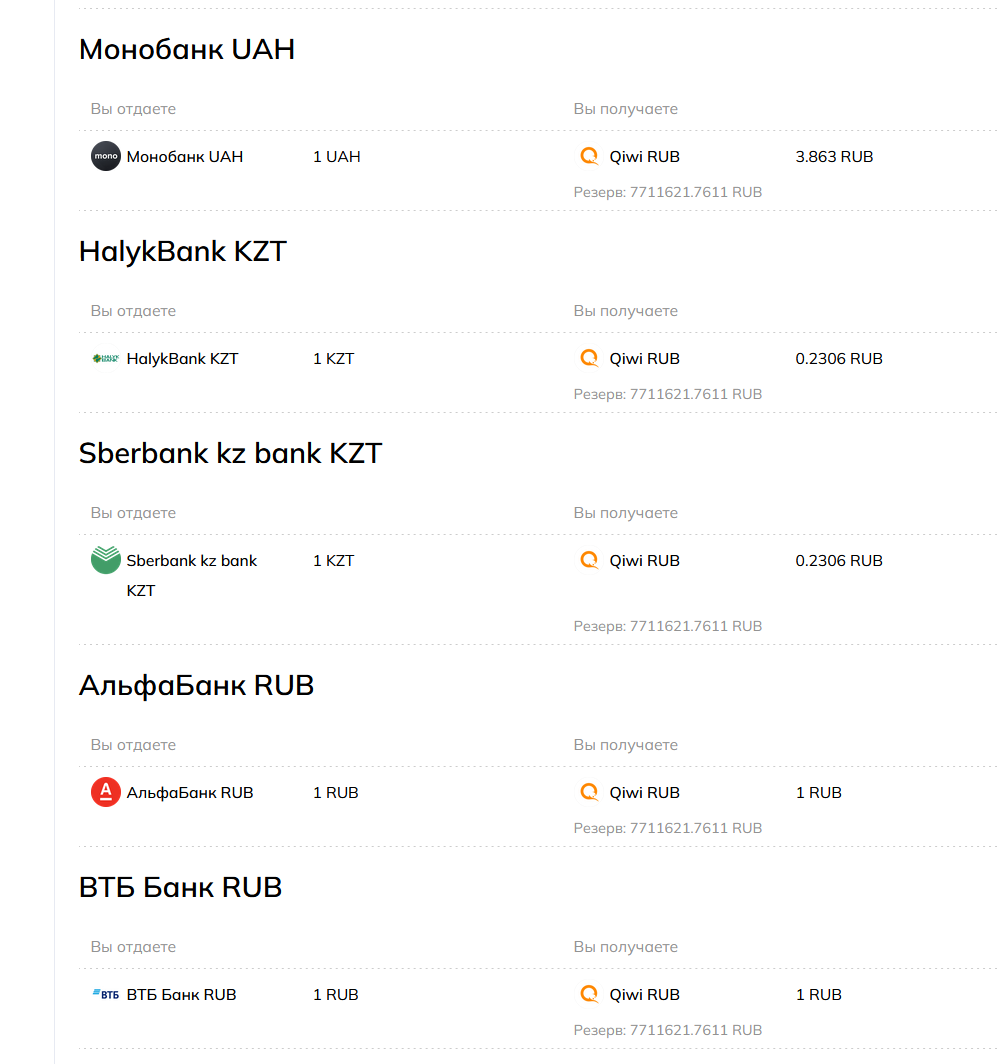The image size is (997, 1064).
Task: Click Qiwi icon in the Sberbank kz row
Action: coord(590,561)
